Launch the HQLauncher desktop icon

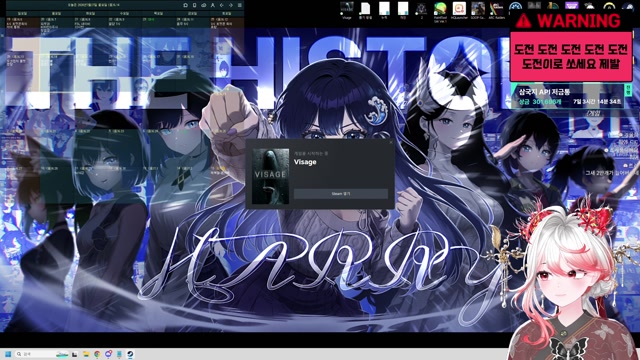coord(459,10)
